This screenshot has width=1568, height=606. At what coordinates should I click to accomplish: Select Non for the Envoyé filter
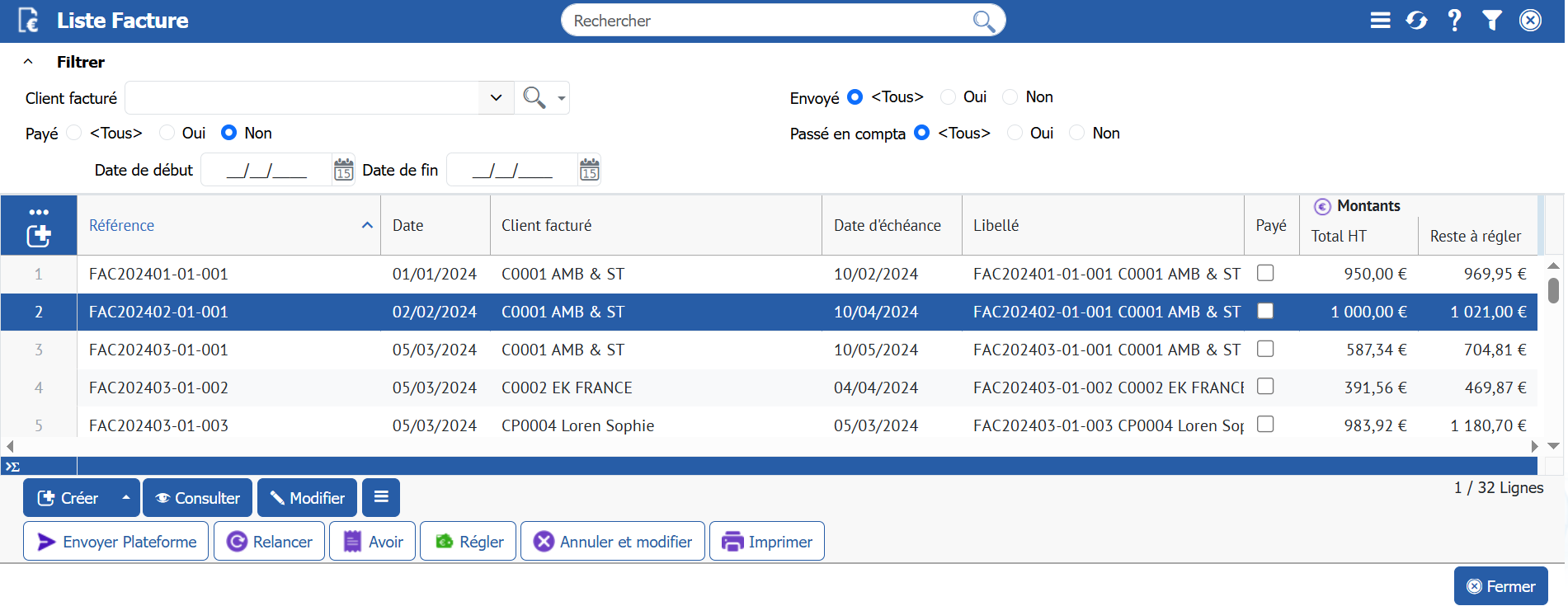point(1010,97)
